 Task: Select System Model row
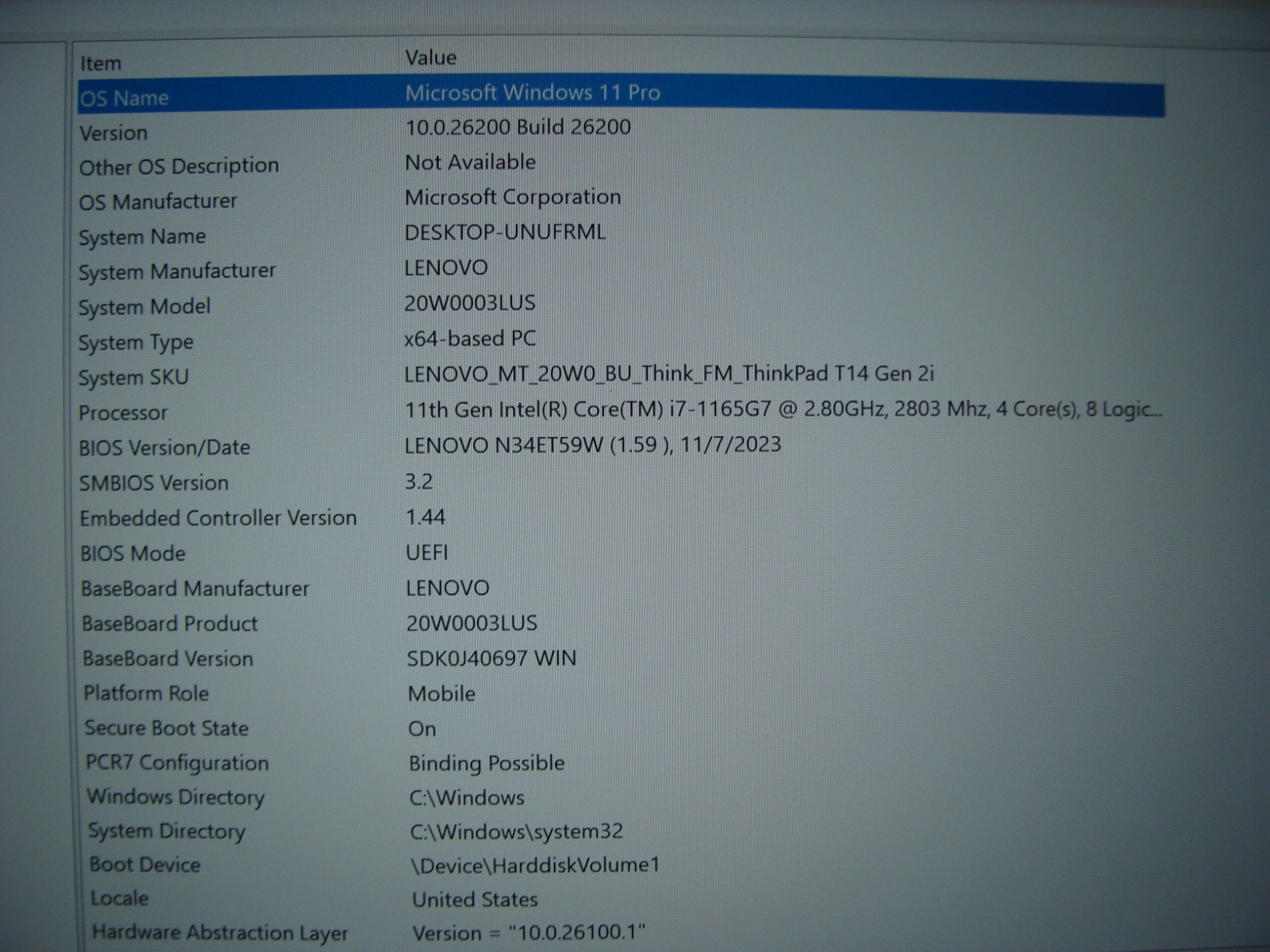pos(144,307)
